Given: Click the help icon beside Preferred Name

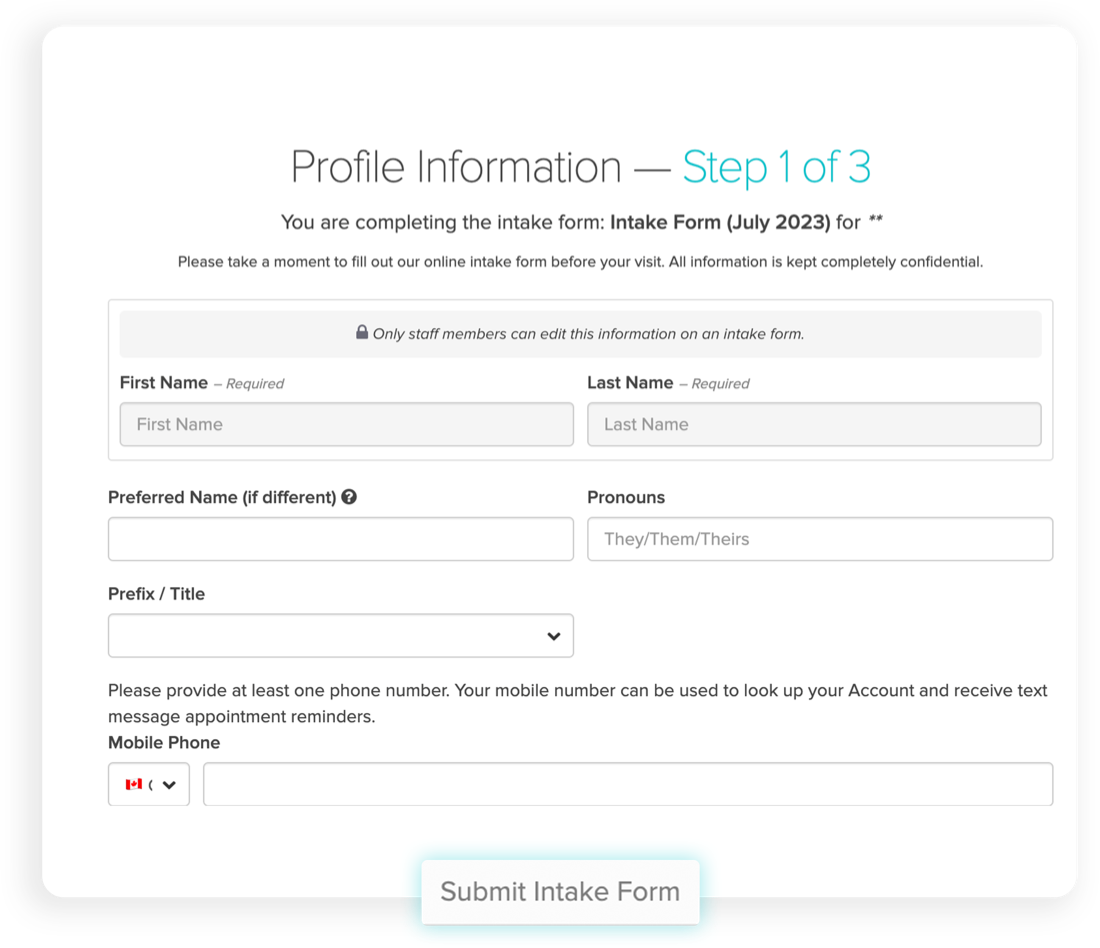Looking at the screenshot, I should 349,496.
